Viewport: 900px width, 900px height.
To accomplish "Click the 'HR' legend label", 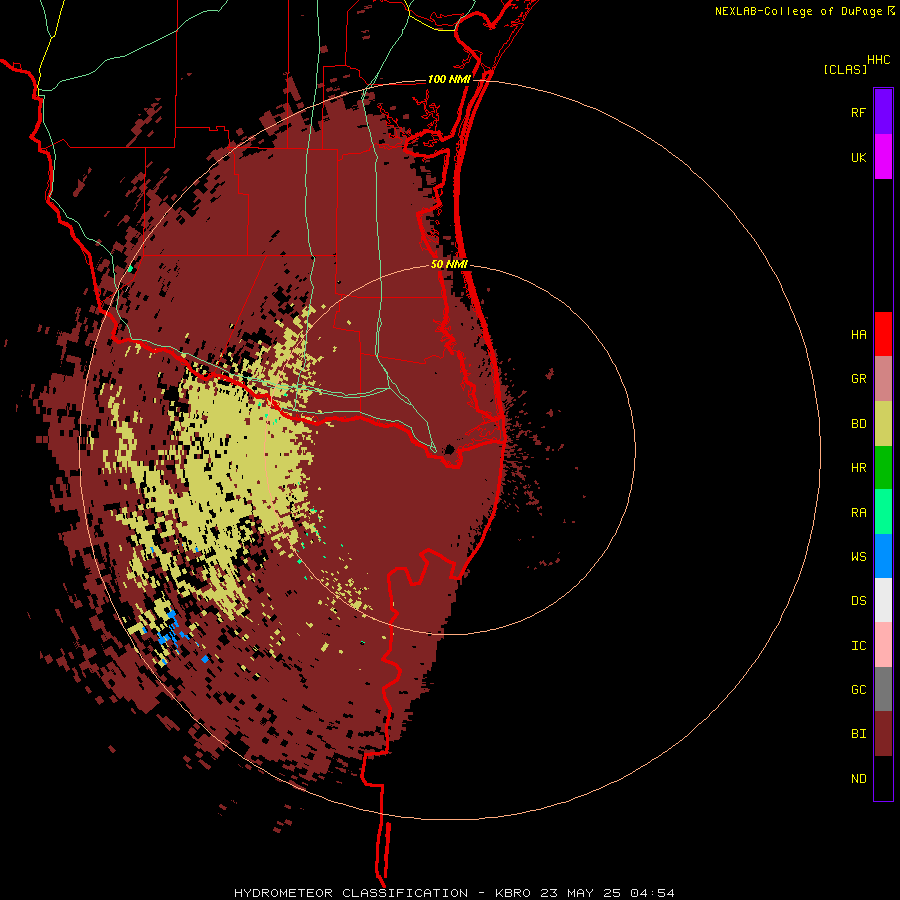I will (858, 468).
